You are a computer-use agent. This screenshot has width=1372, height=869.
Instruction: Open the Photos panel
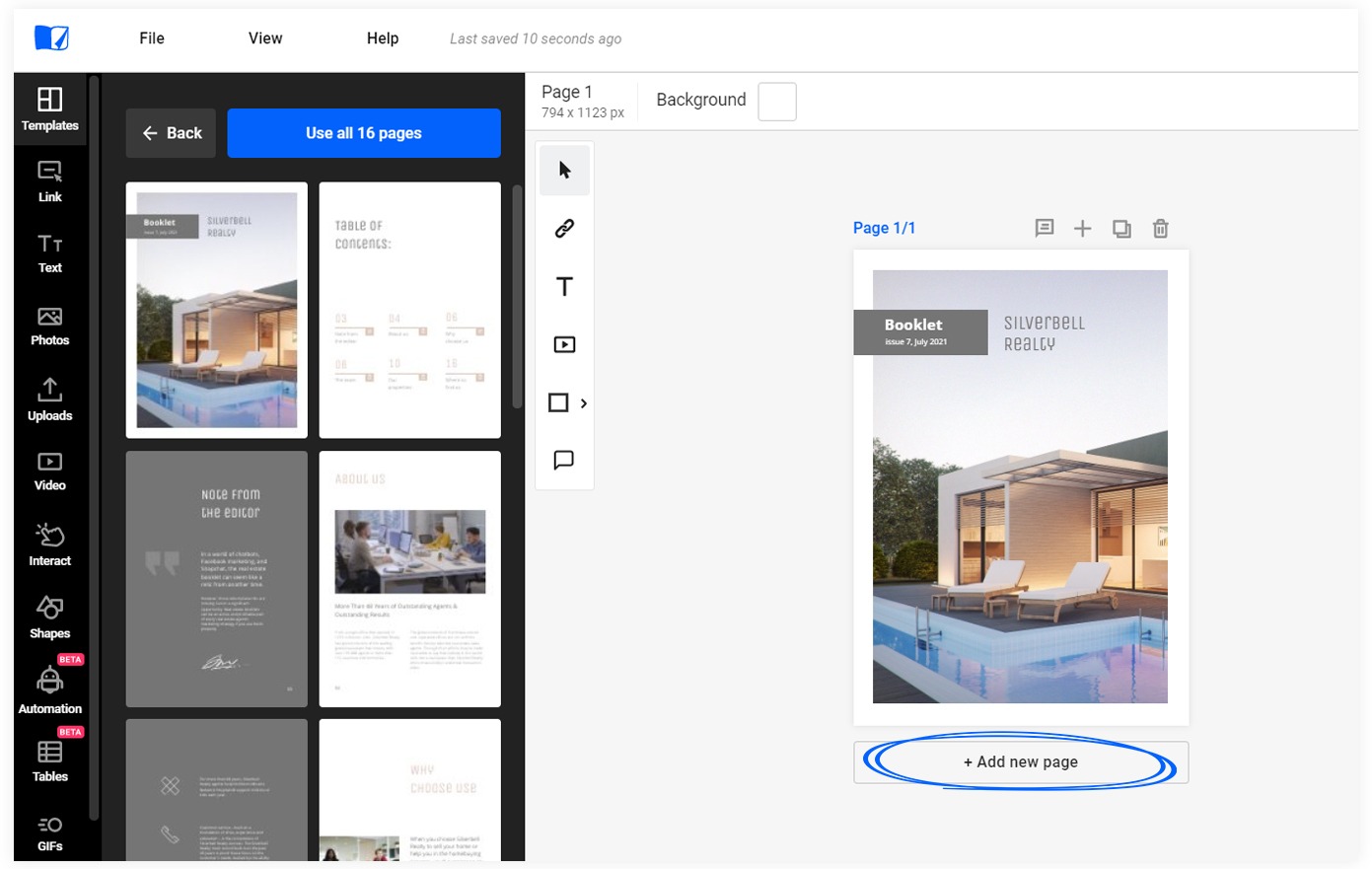click(x=50, y=326)
